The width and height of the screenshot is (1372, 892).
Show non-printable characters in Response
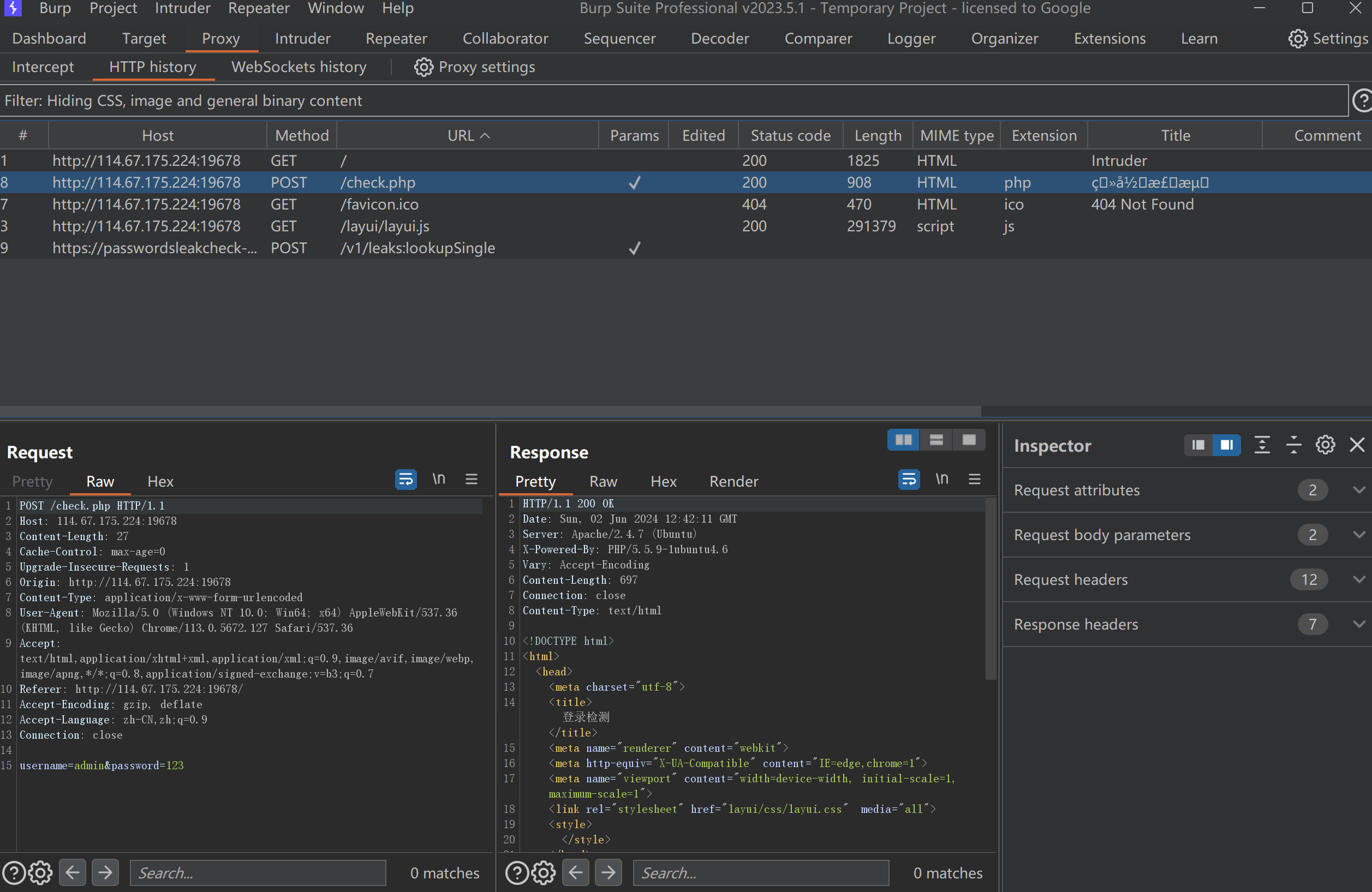point(941,480)
